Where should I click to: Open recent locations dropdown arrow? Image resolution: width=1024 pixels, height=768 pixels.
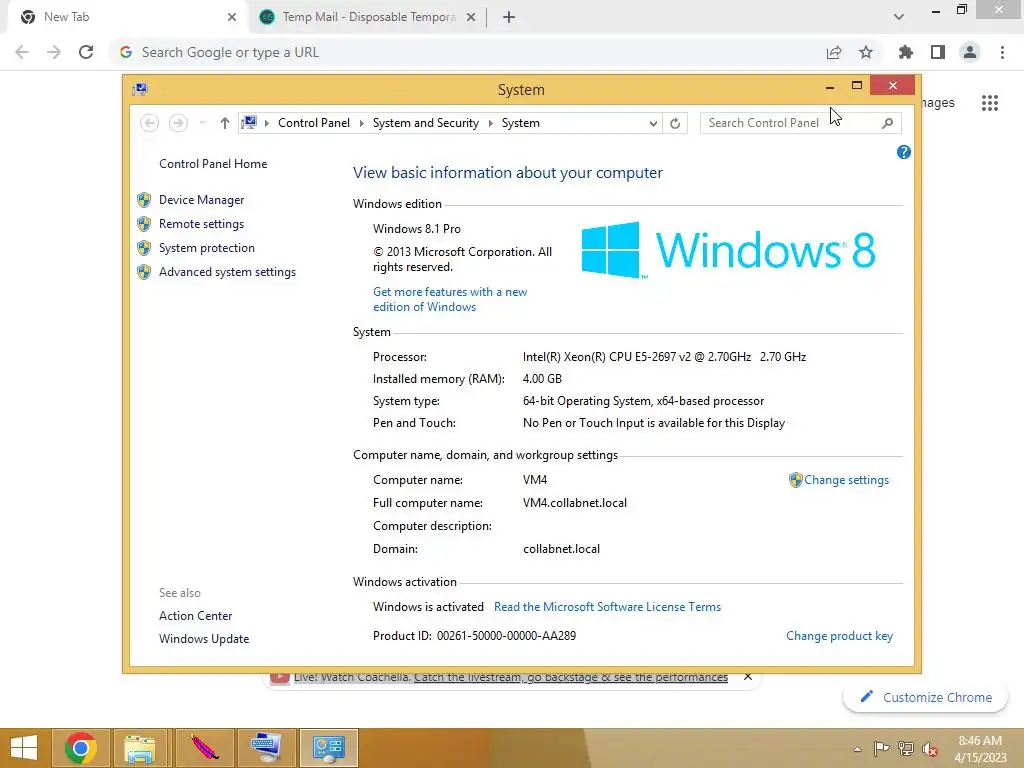[202, 123]
